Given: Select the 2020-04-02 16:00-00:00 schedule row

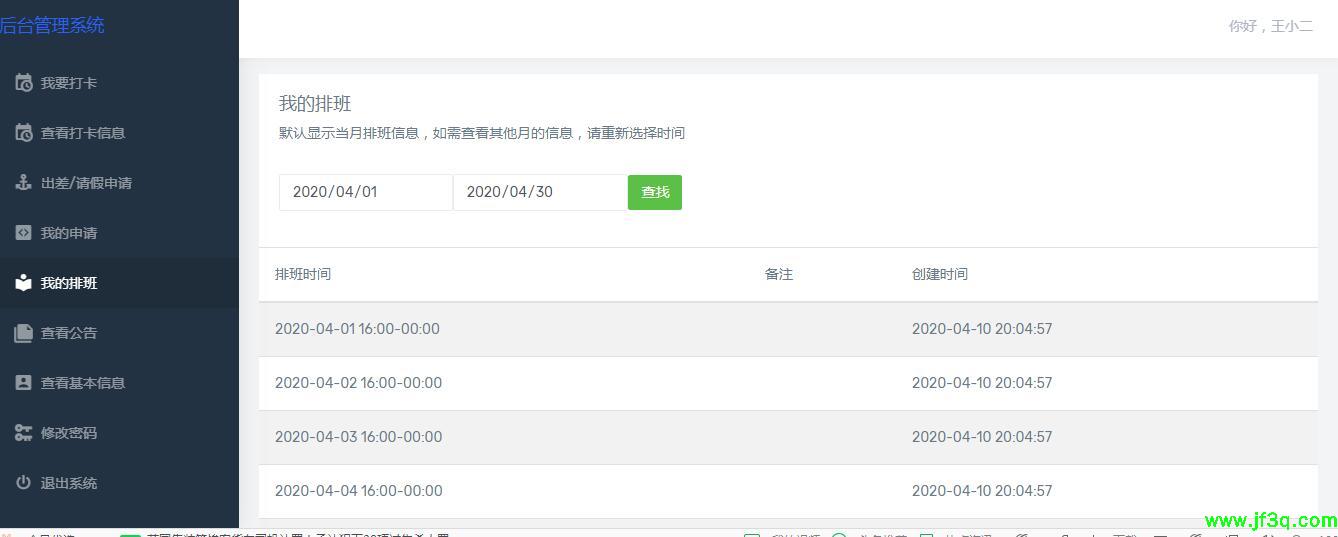Looking at the screenshot, I should pyautogui.click(x=358, y=383).
